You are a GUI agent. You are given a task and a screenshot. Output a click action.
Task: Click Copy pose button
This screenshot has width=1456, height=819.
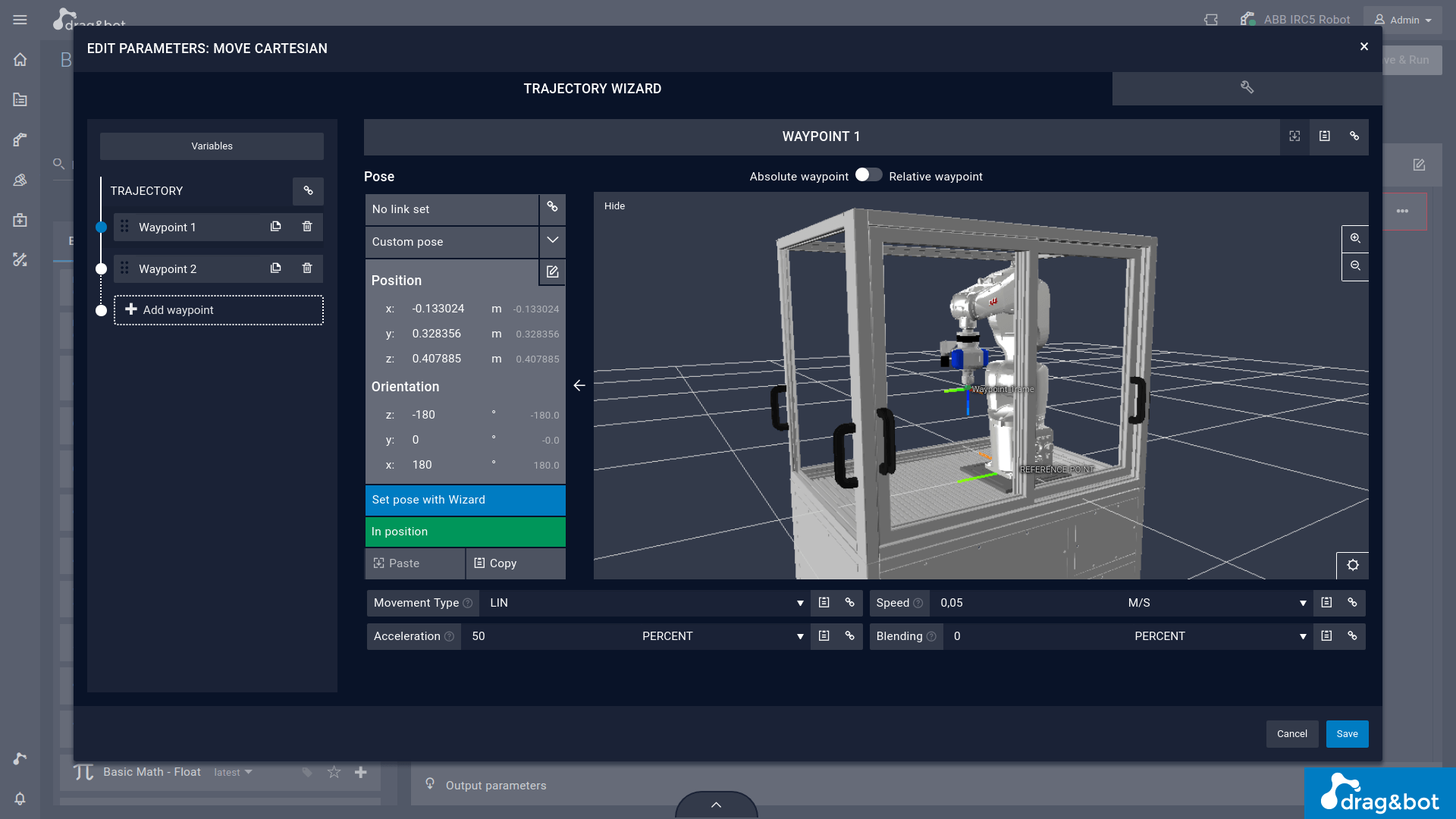pyautogui.click(x=516, y=563)
